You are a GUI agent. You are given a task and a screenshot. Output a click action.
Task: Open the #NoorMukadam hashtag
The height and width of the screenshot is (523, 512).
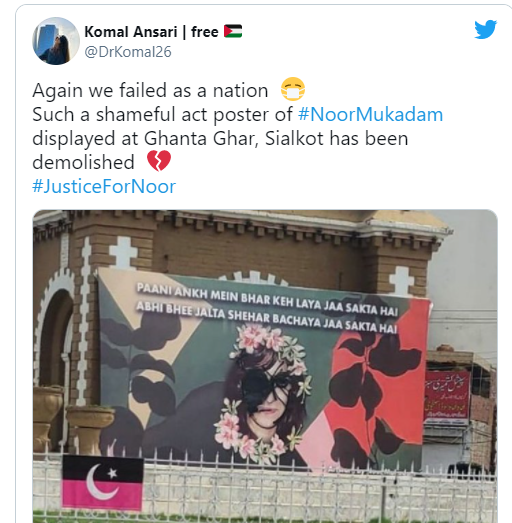click(x=371, y=114)
